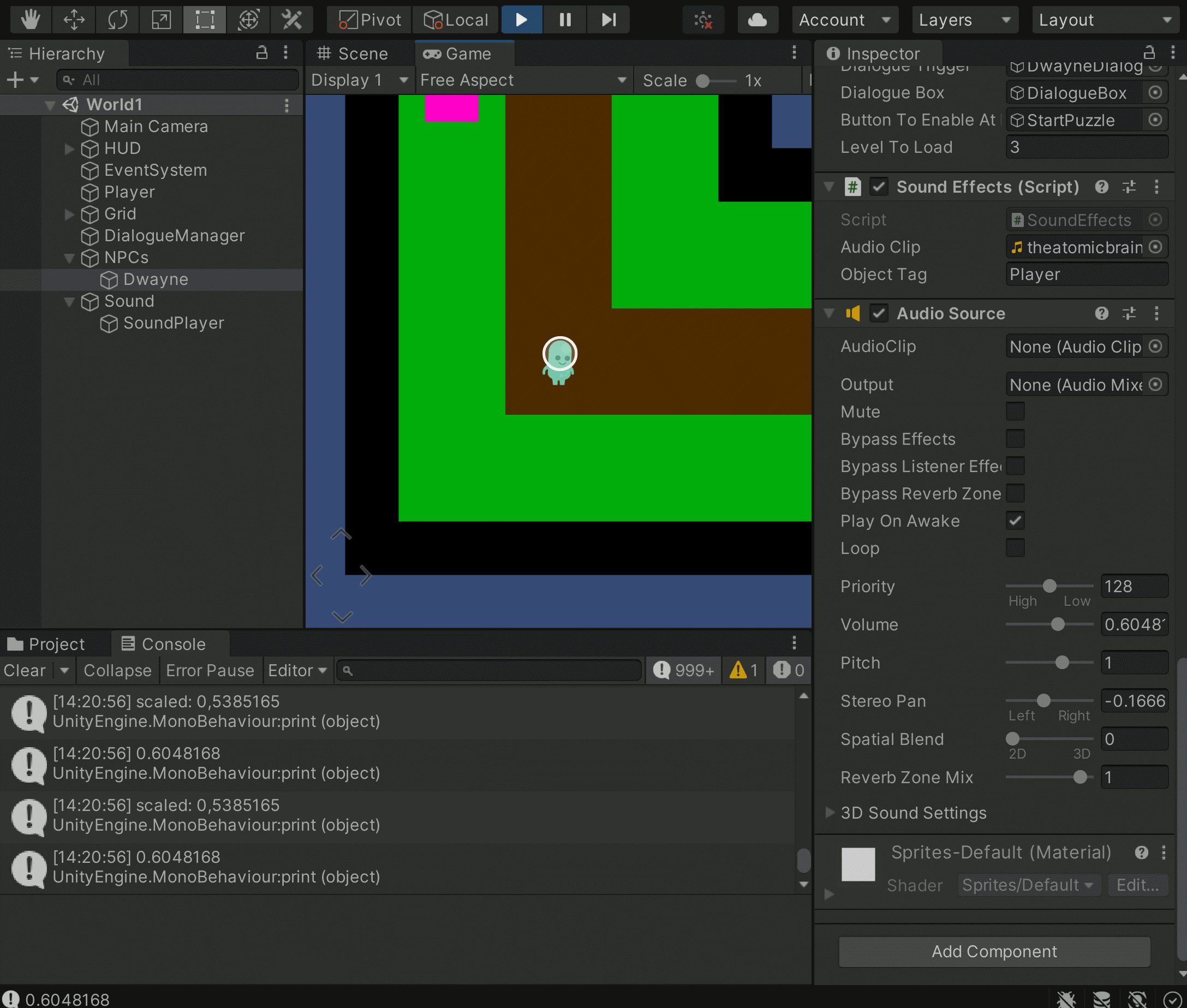Enable the Mute checkbox
Screen dimensions: 1187x1008
click(x=1015, y=411)
